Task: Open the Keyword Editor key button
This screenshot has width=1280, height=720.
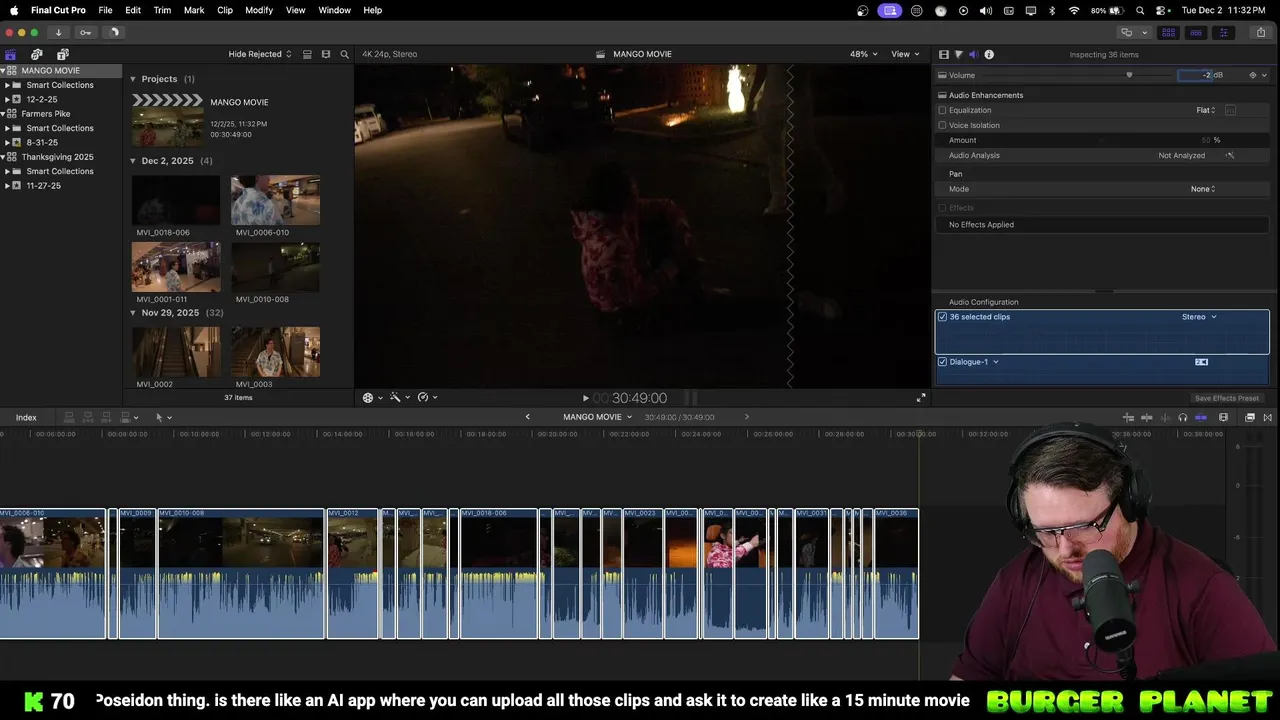Action: tap(86, 32)
